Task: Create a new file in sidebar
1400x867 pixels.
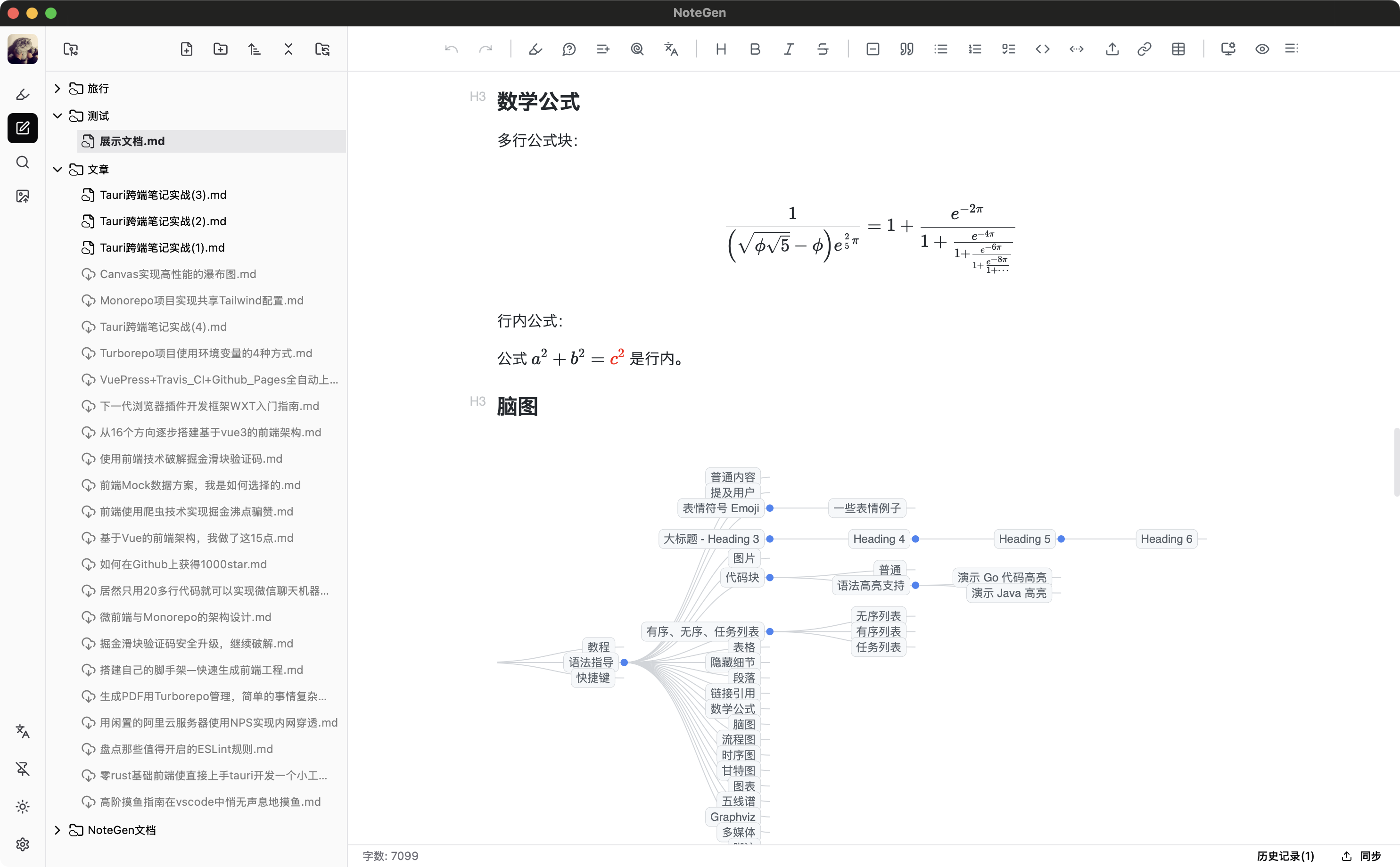Action: point(186,49)
